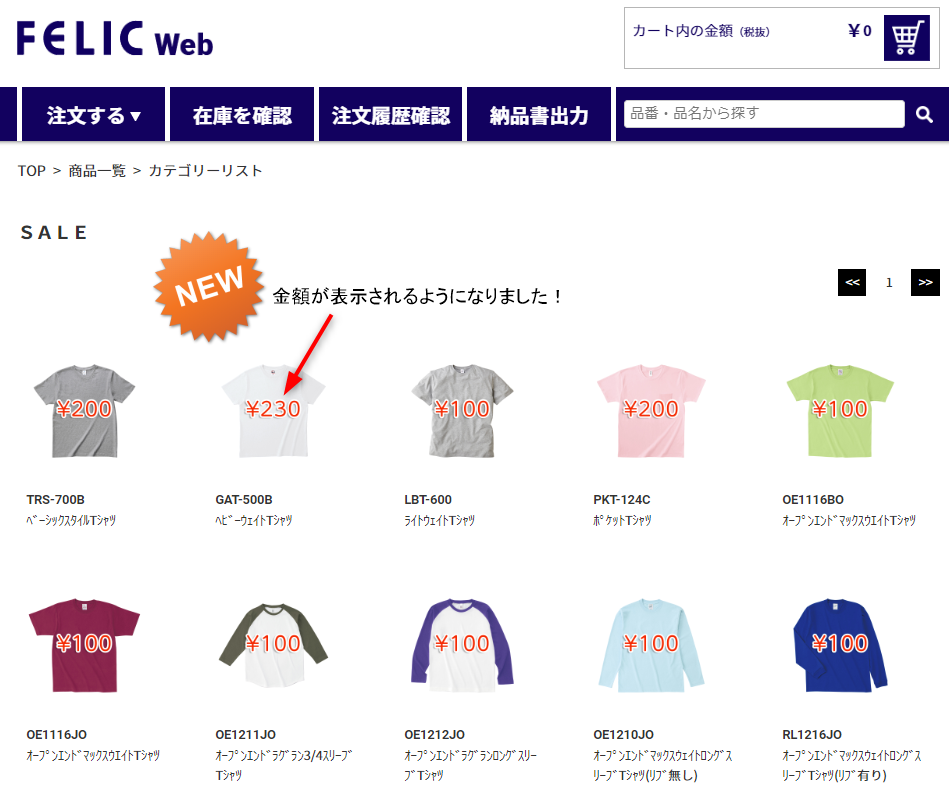Open the shopping cart icon
Image resolution: width=949 pixels, height=793 pixels.
tap(906, 38)
